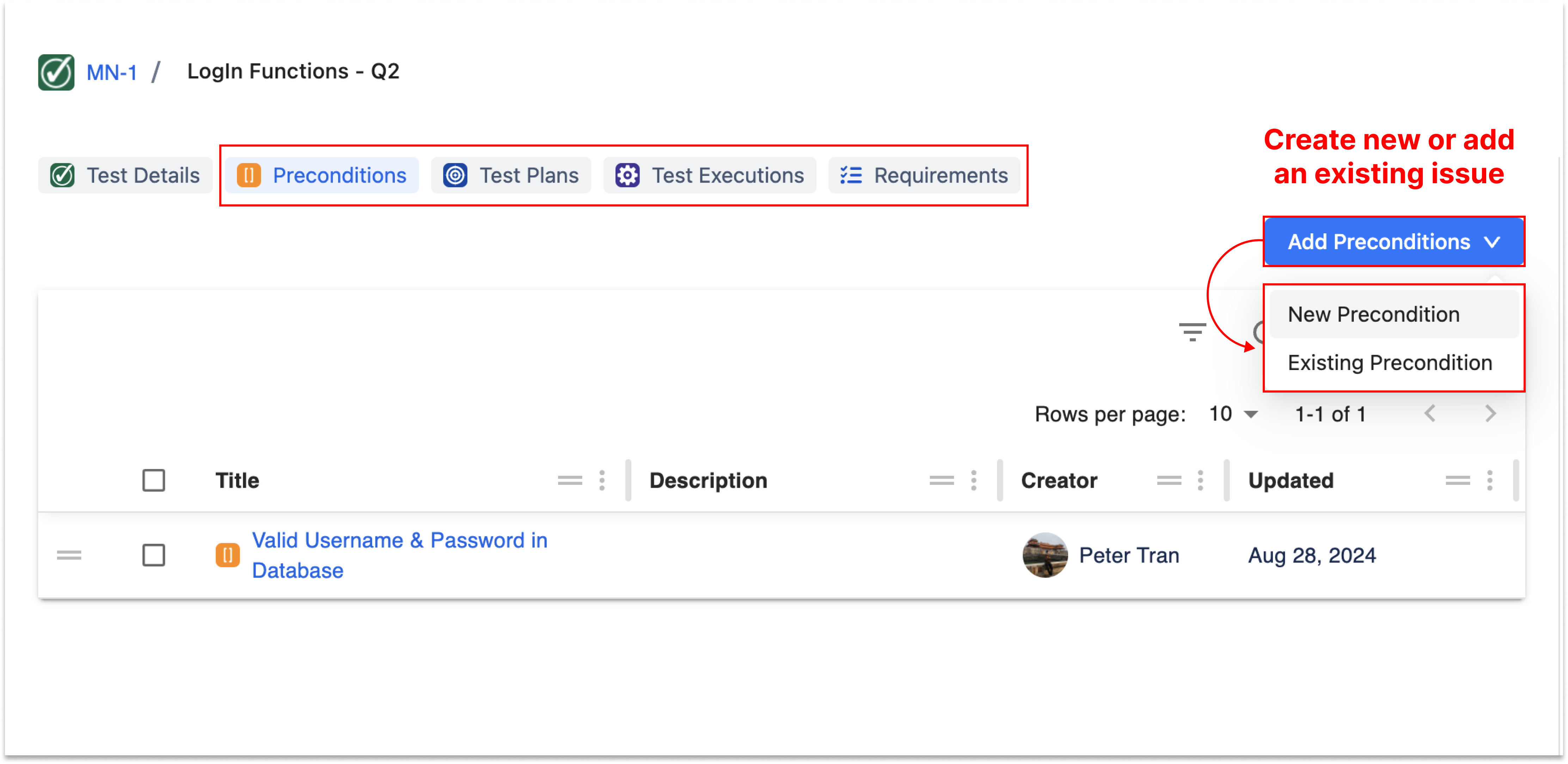Click Title column three-dot menu icon

[x=601, y=481]
